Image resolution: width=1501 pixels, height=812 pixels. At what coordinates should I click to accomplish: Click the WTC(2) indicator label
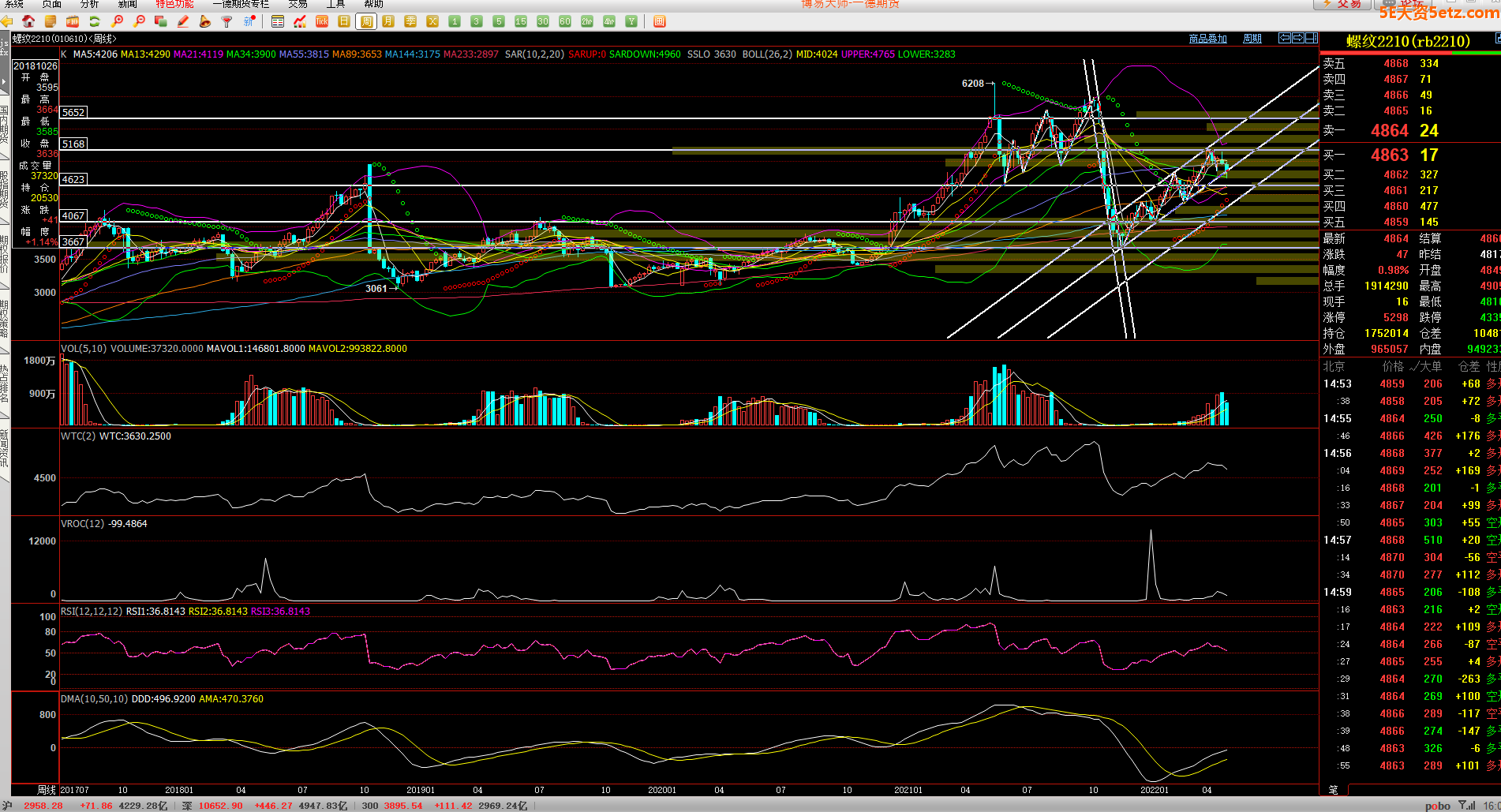pos(77,436)
